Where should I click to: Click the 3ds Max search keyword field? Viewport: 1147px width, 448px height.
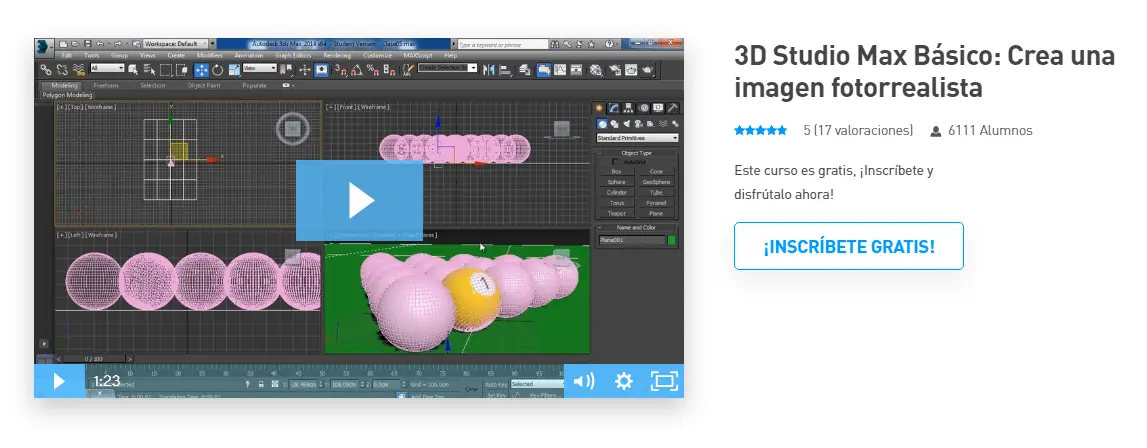503,45
